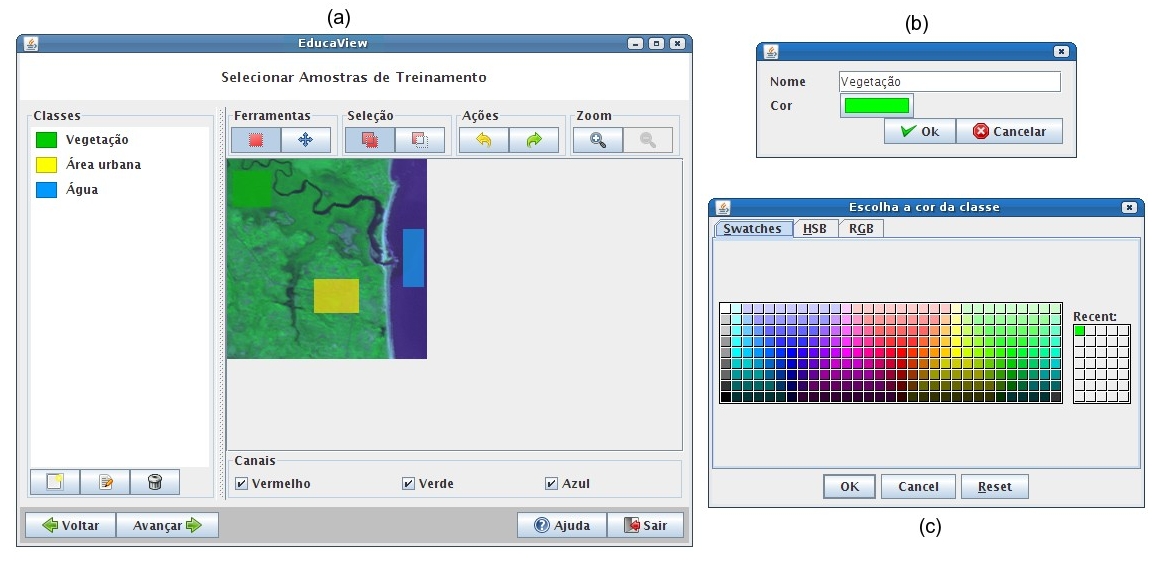Switch to the HSB tab
1164x564 pixels.
(815, 229)
